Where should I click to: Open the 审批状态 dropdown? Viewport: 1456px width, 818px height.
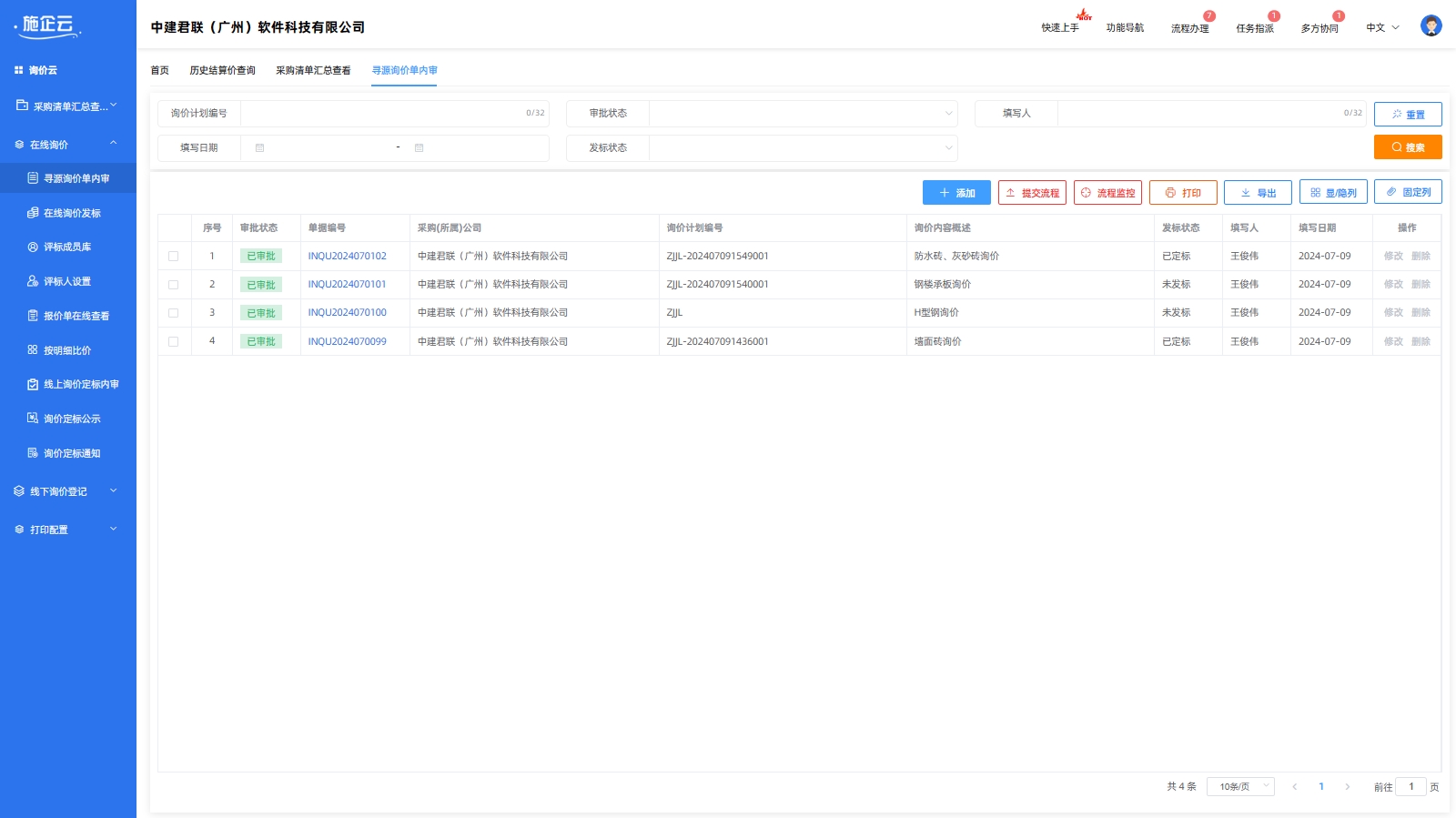pos(803,114)
